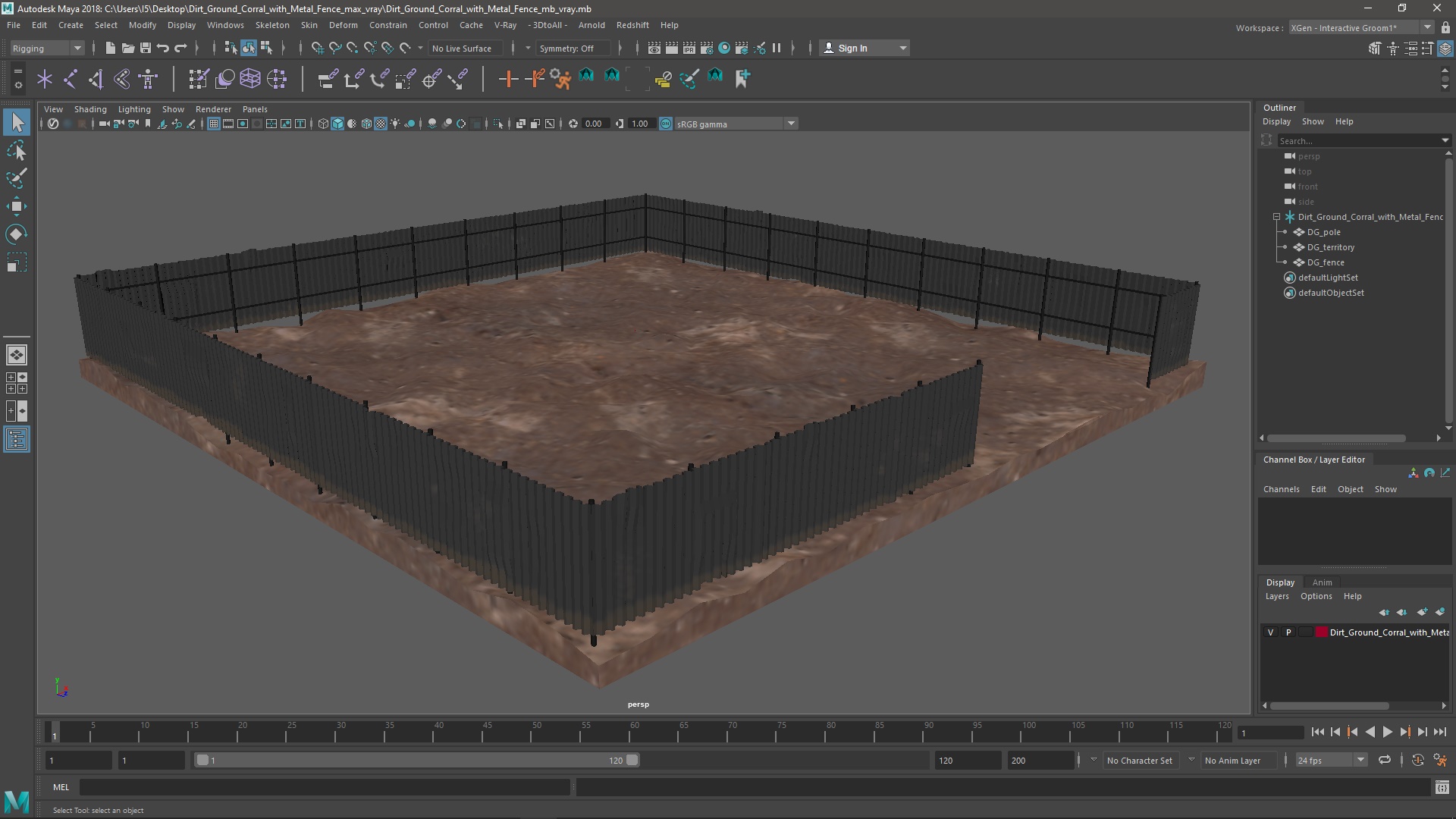This screenshot has width=1456, height=819.
Task: Select single perspective pane layout
Action: click(17, 354)
